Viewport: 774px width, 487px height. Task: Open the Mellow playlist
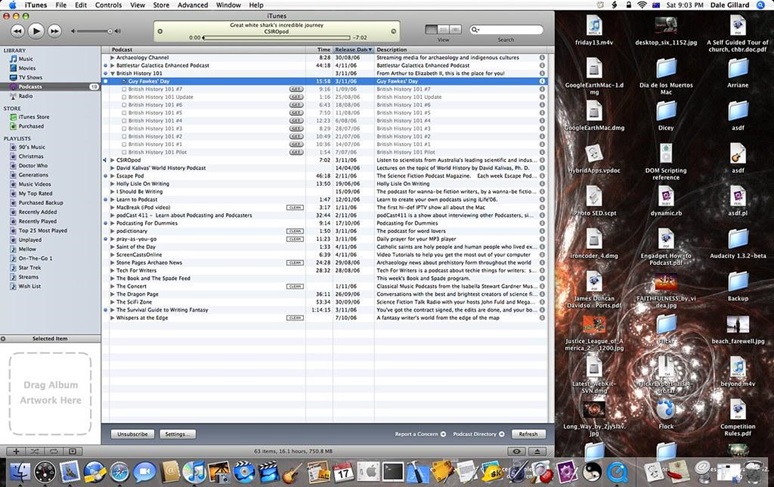tap(27, 249)
